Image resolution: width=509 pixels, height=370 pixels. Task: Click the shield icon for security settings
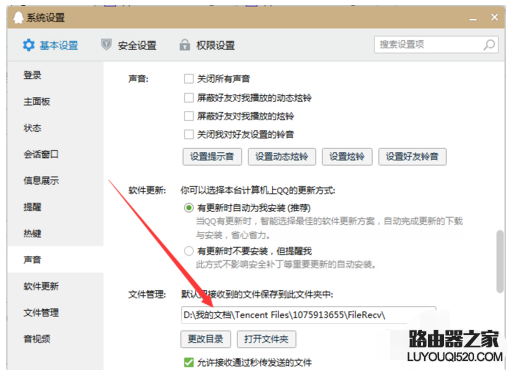[x=106, y=44]
